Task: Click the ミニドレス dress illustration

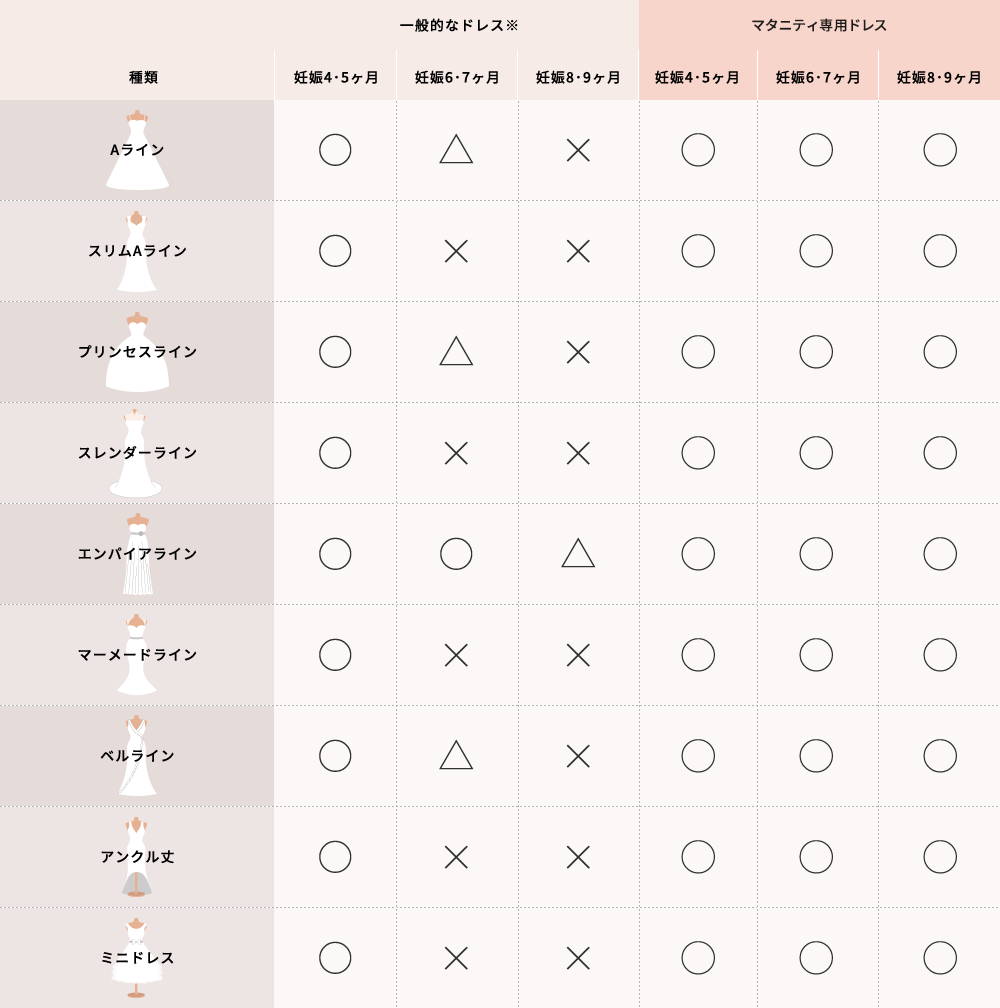Action: click(136, 958)
